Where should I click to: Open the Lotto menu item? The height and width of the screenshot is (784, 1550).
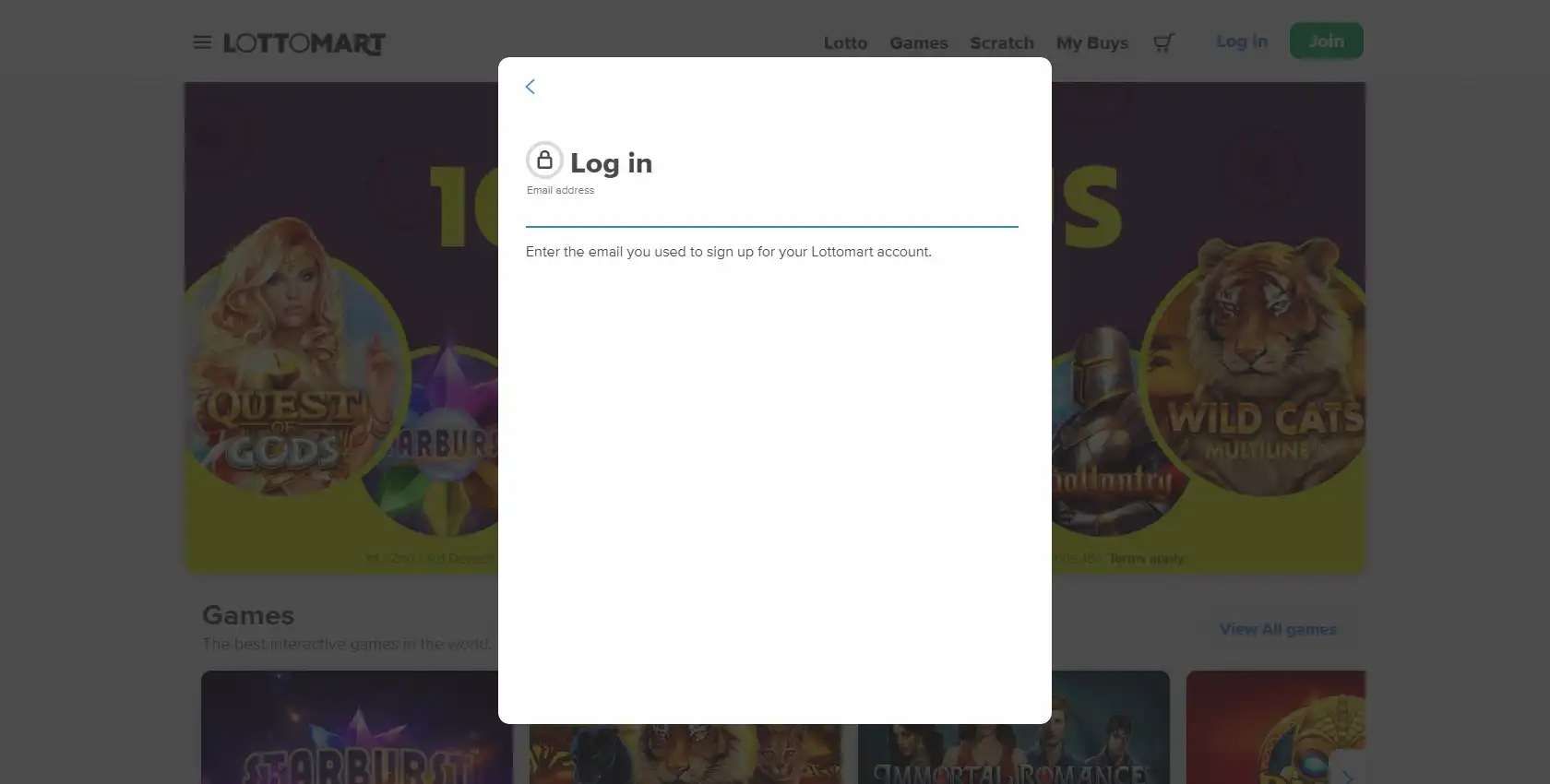point(845,42)
